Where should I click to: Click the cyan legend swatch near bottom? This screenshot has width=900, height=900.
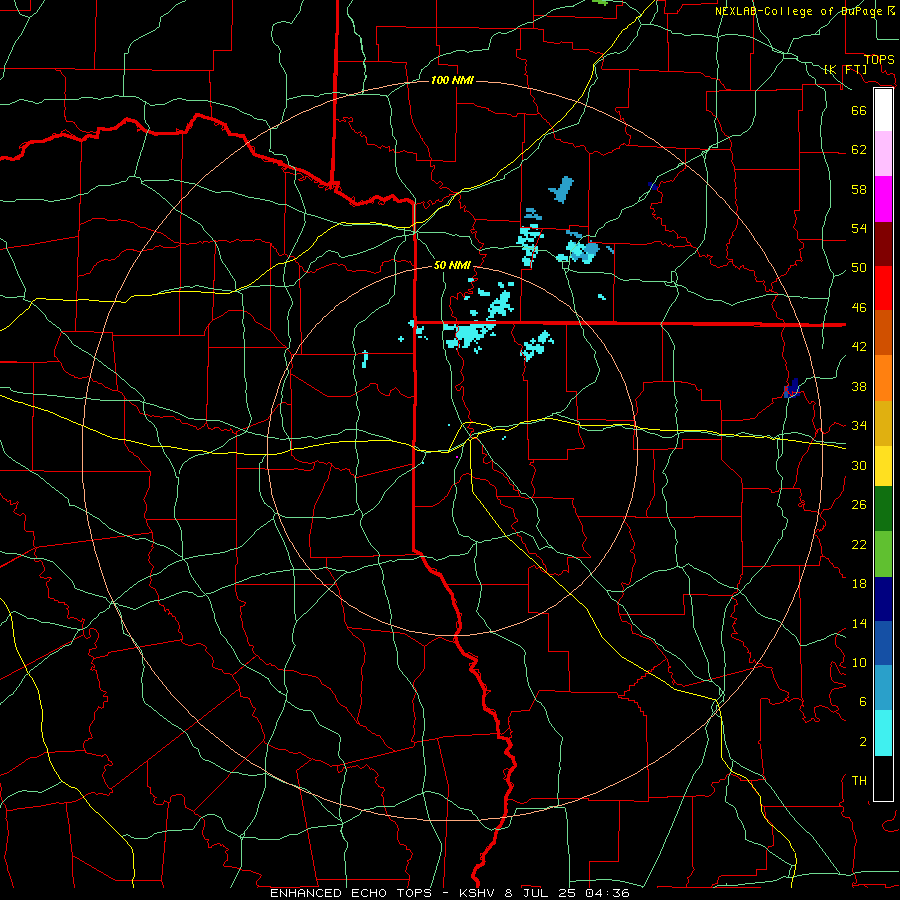tap(883, 733)
